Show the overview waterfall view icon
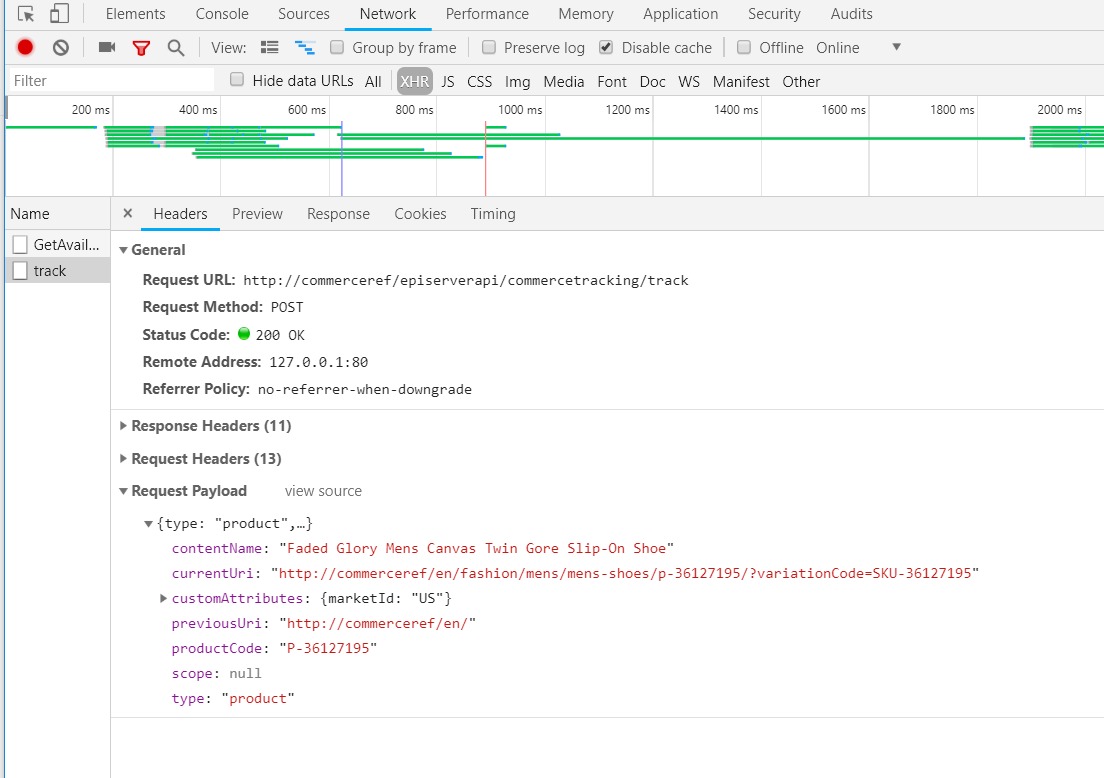The height and width of the screenshot is (778, 1104). tap(304, 47)
